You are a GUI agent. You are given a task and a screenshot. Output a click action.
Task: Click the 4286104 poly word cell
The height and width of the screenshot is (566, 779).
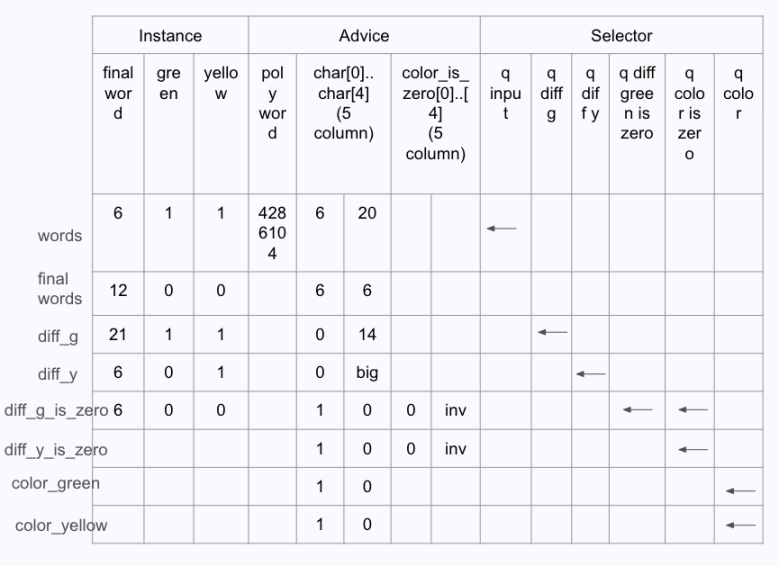click(272, 230)
